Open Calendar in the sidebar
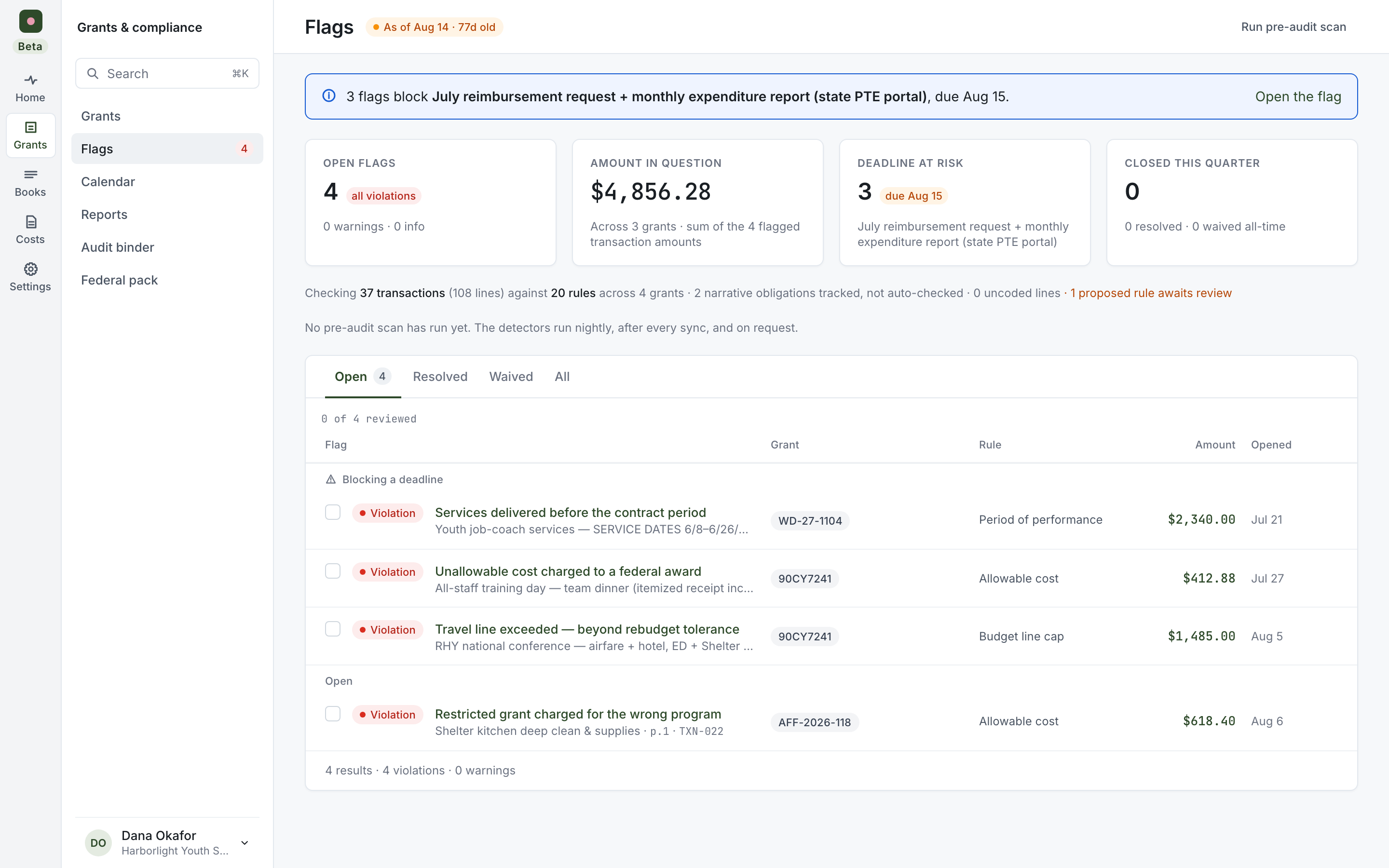 (167, 181)
